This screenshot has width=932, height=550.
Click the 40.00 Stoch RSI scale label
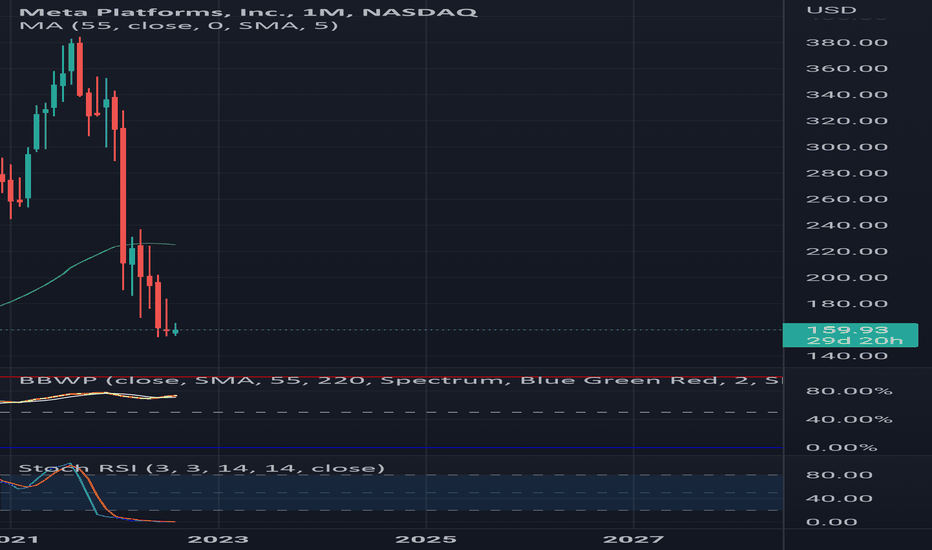pyautogui.click(x=839, y=499)
